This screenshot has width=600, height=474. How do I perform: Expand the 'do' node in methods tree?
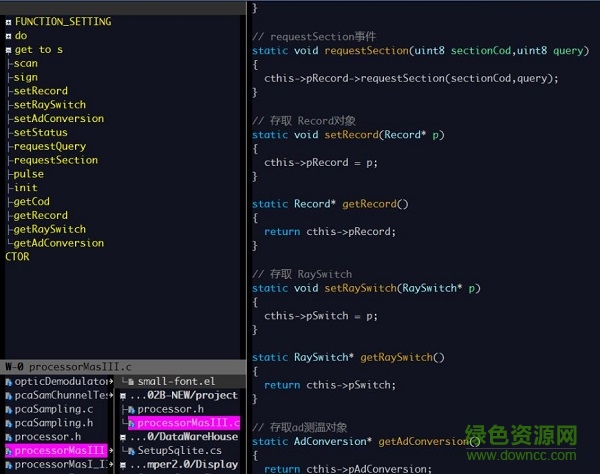tap(8, 36)
